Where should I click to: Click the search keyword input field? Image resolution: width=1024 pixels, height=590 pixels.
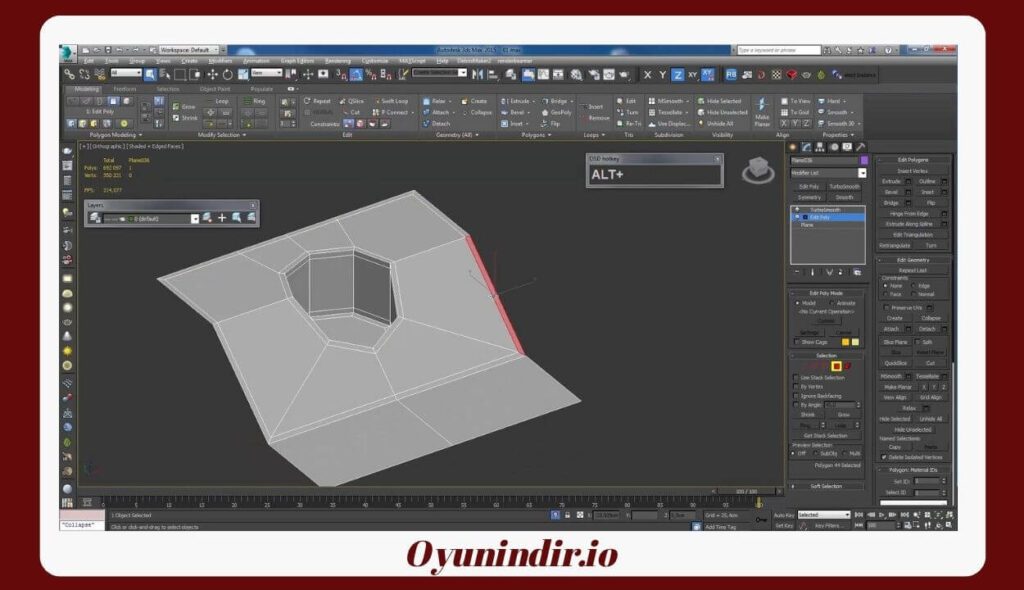coord(778,50)
